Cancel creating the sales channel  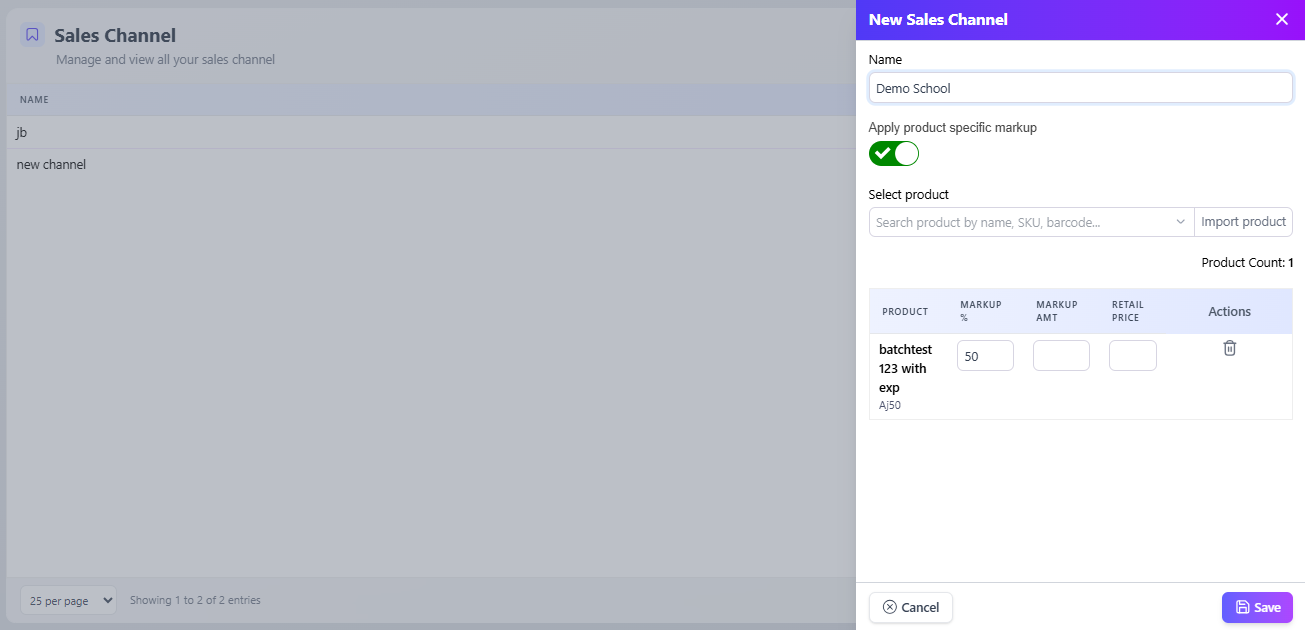coord(910,607)
